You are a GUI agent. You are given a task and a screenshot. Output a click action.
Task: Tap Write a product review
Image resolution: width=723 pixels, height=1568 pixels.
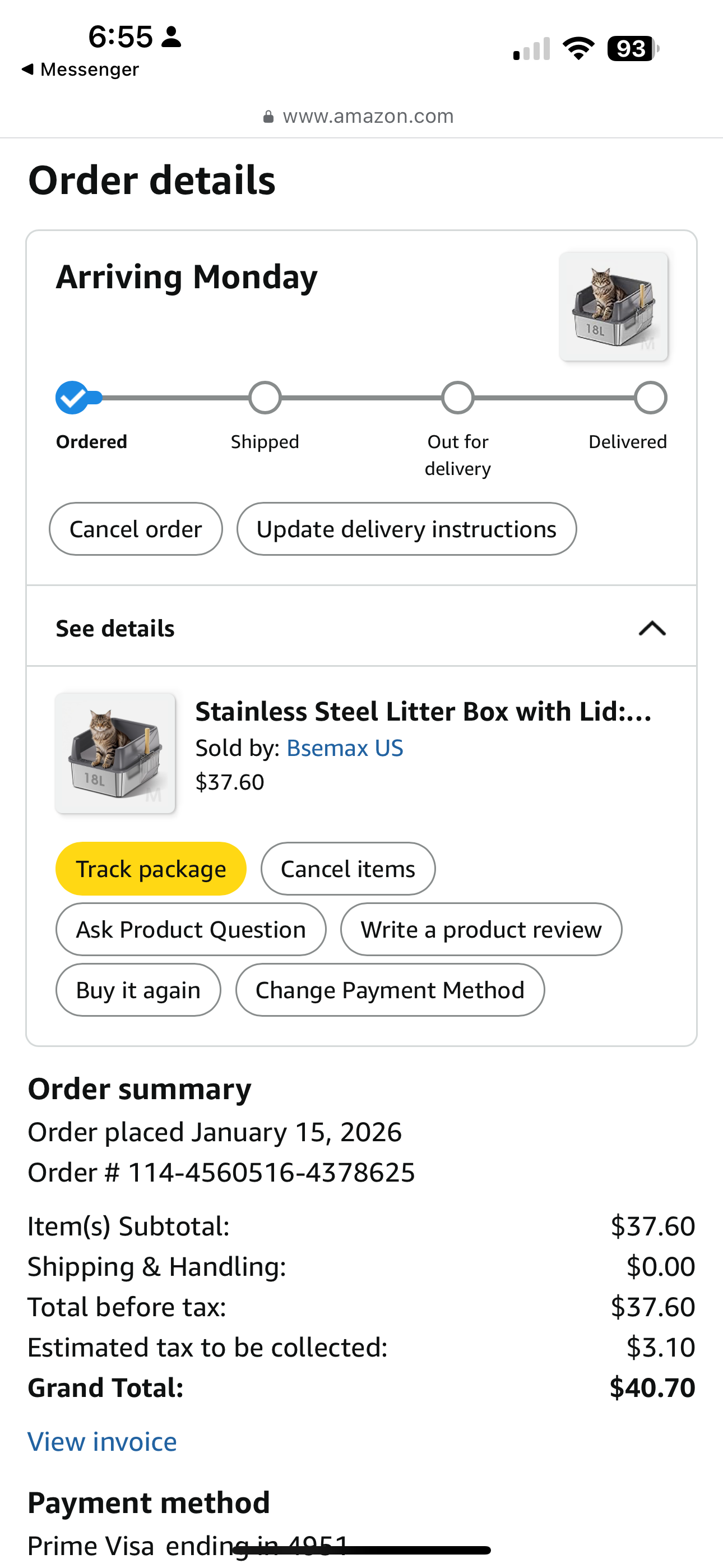481,929
